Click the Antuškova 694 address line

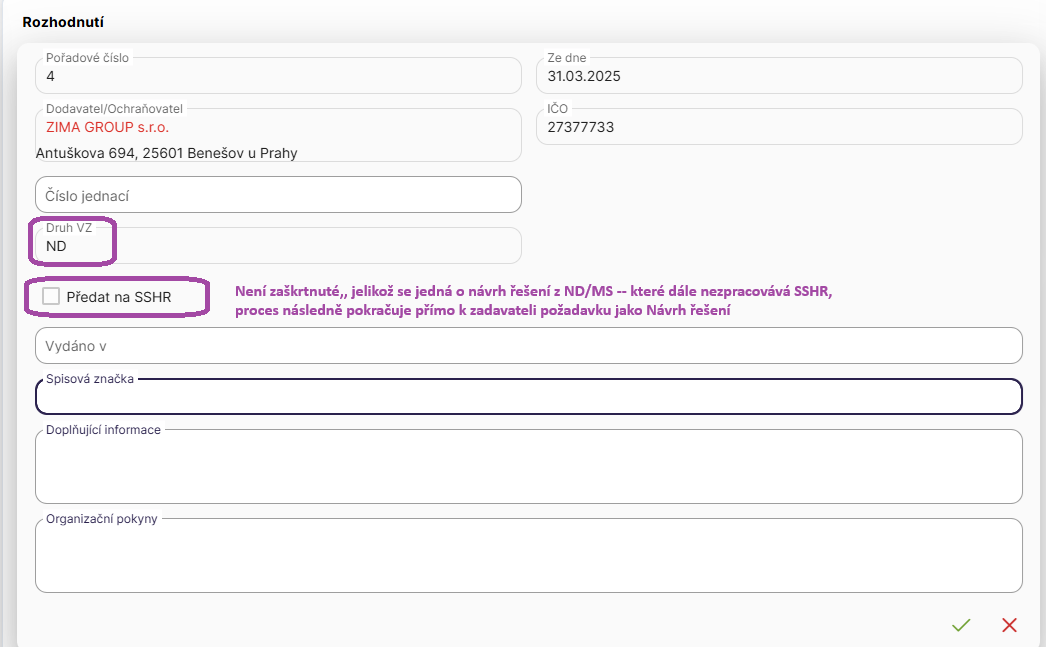(x=166, y=153)
